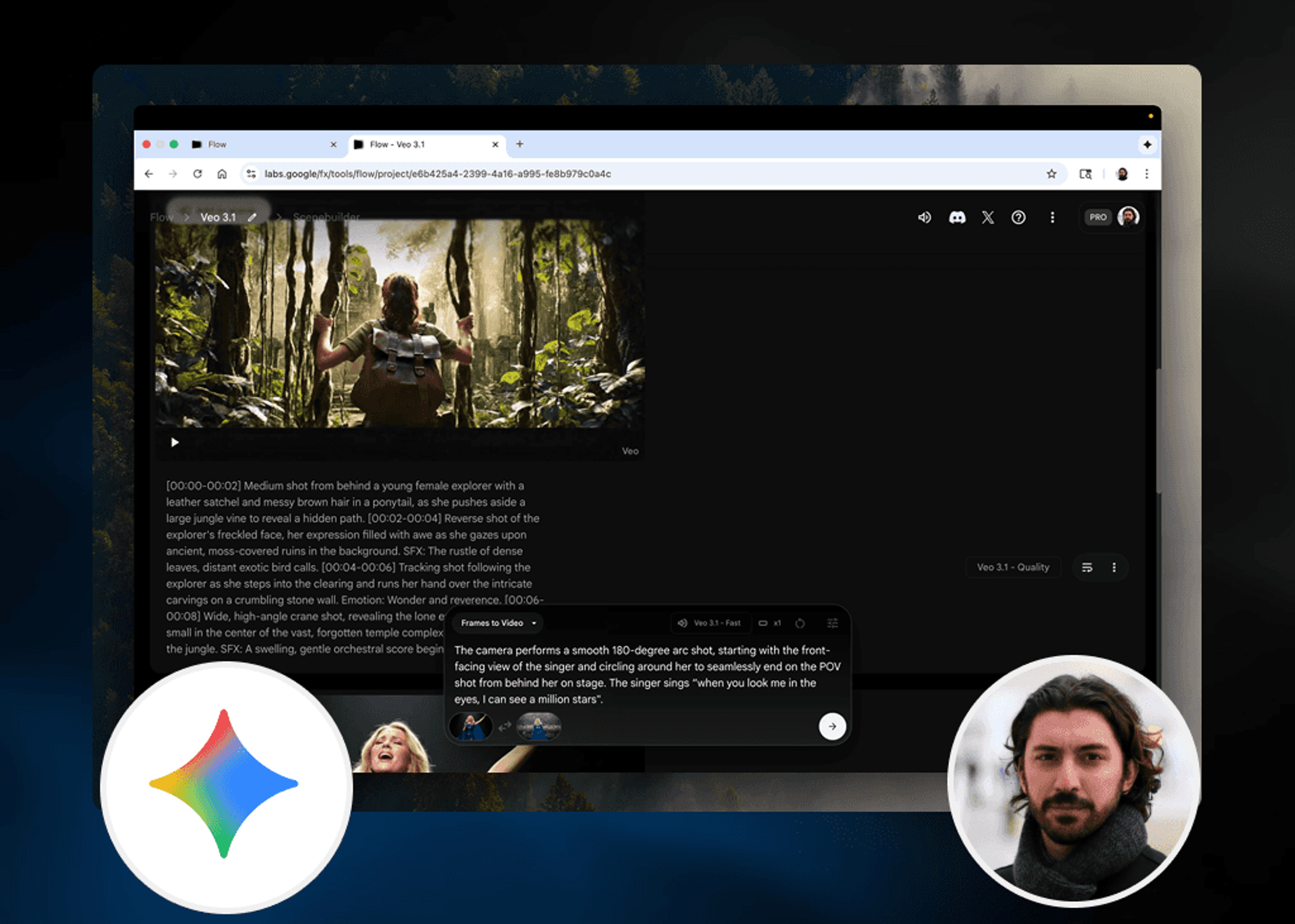Screen dimensions: 1295x924
Task: Open a new browser tab
Action: (x=520, y=144)
